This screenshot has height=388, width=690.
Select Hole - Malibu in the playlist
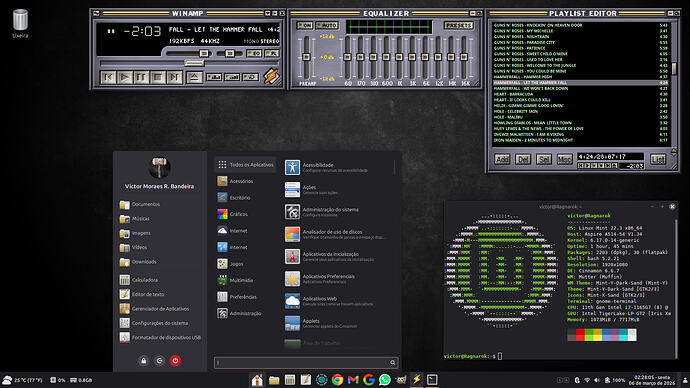coord(581,117)
